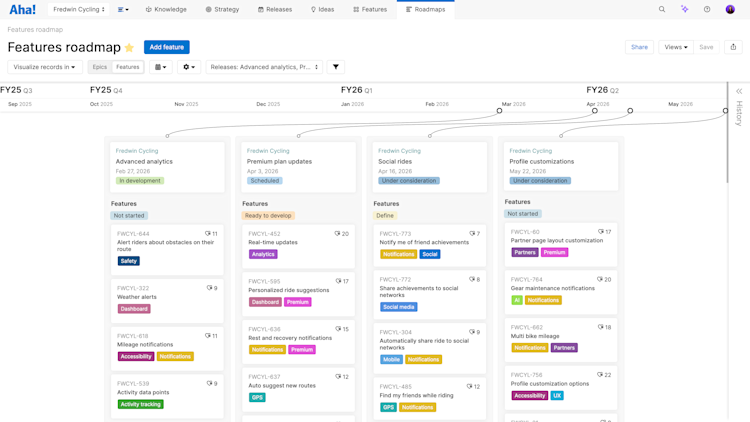Open the Knowledge menu
The image size is (750, 422).
[166, 9]
